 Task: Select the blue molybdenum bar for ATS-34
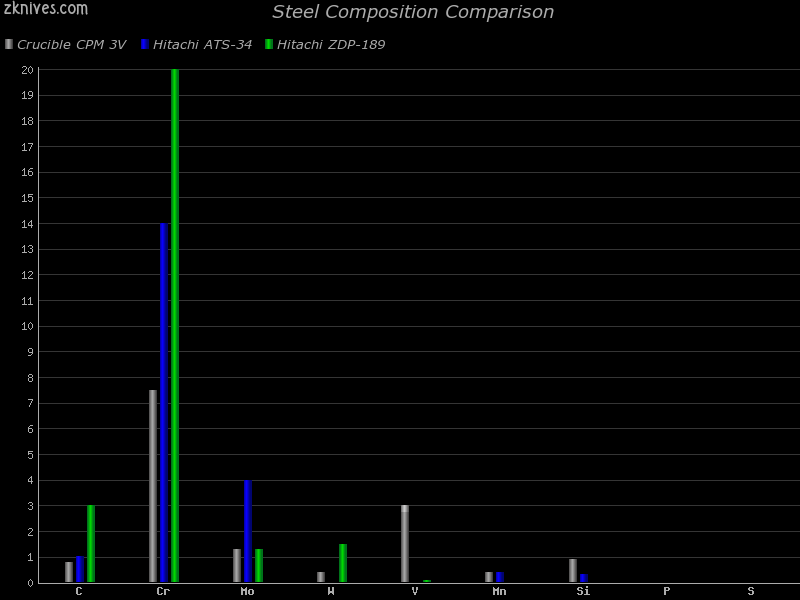[x=248, y=531]
